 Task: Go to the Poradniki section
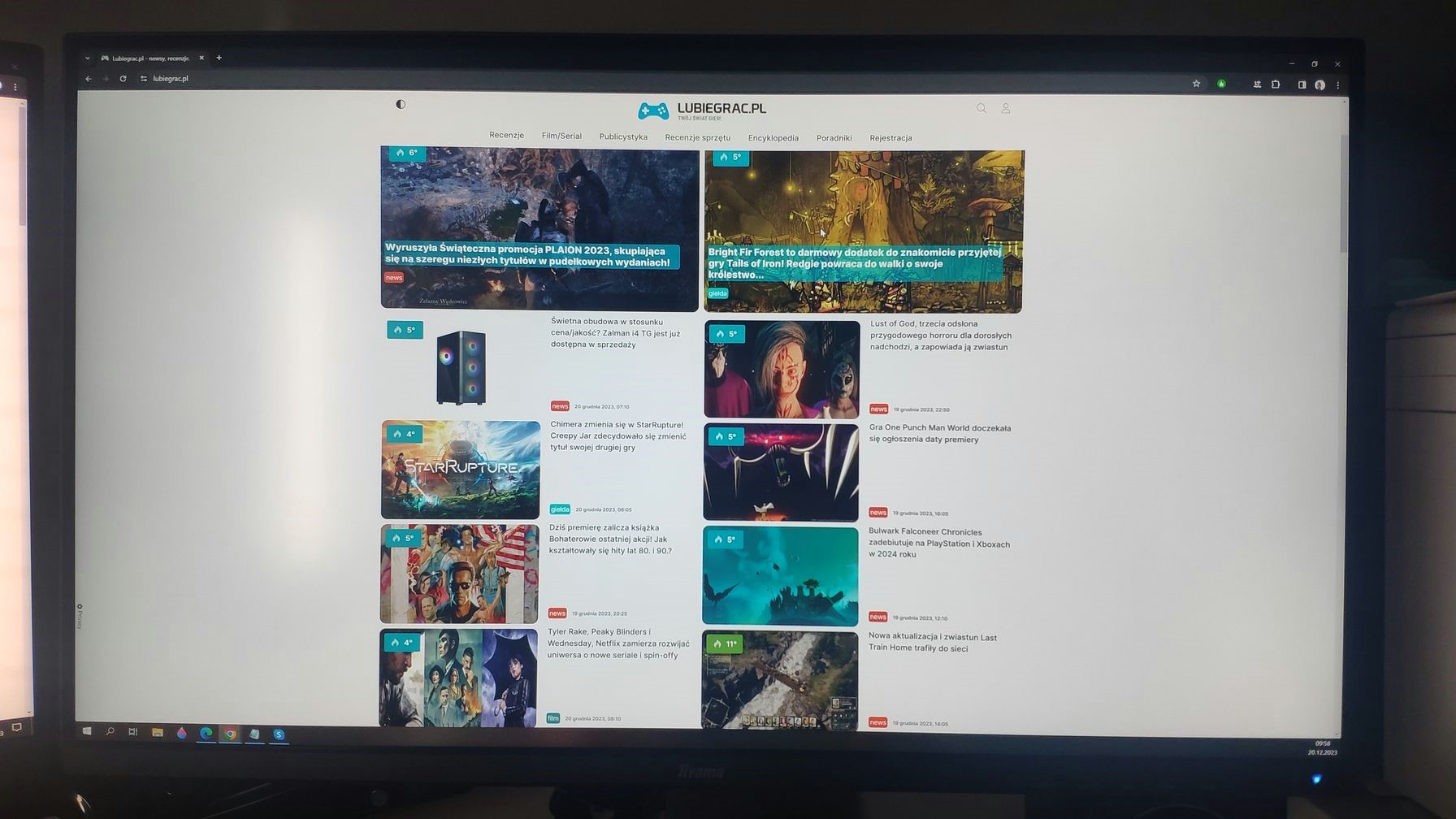coord(834,138)
